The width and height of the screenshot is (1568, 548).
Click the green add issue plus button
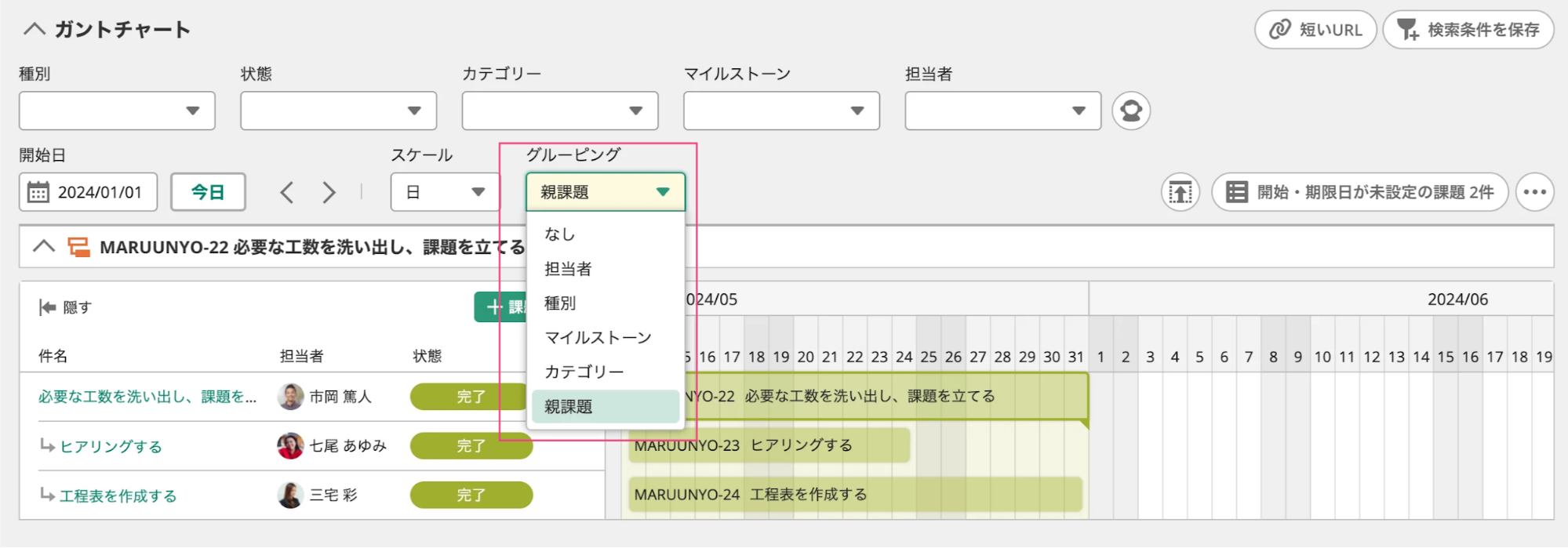(500, 307)
